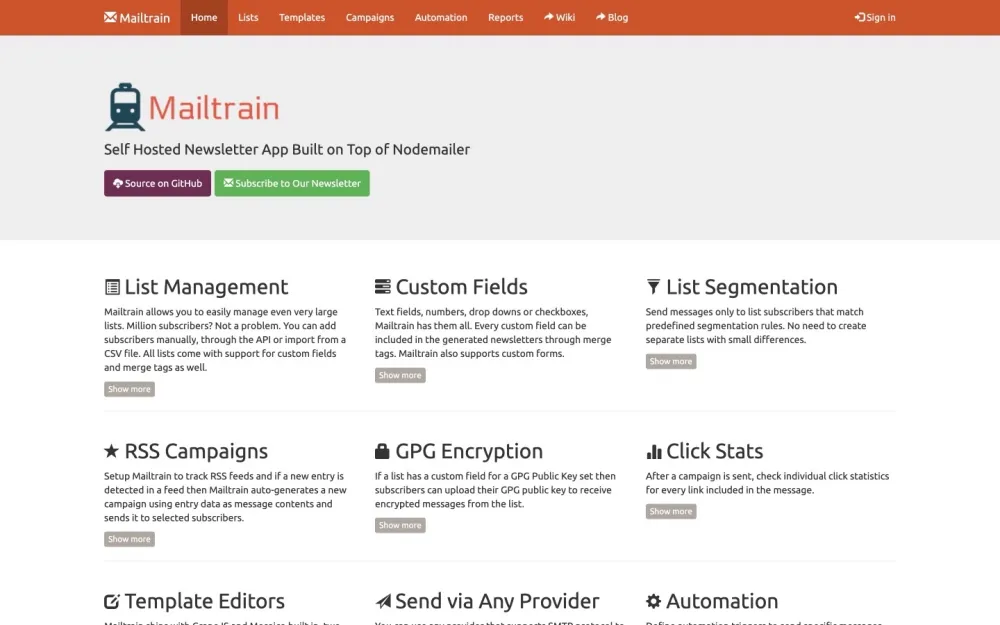Select the Send via Any Provider paper plane icon
The width and height of the screenshot is (1000, 625).
click(x=382, y=600)
